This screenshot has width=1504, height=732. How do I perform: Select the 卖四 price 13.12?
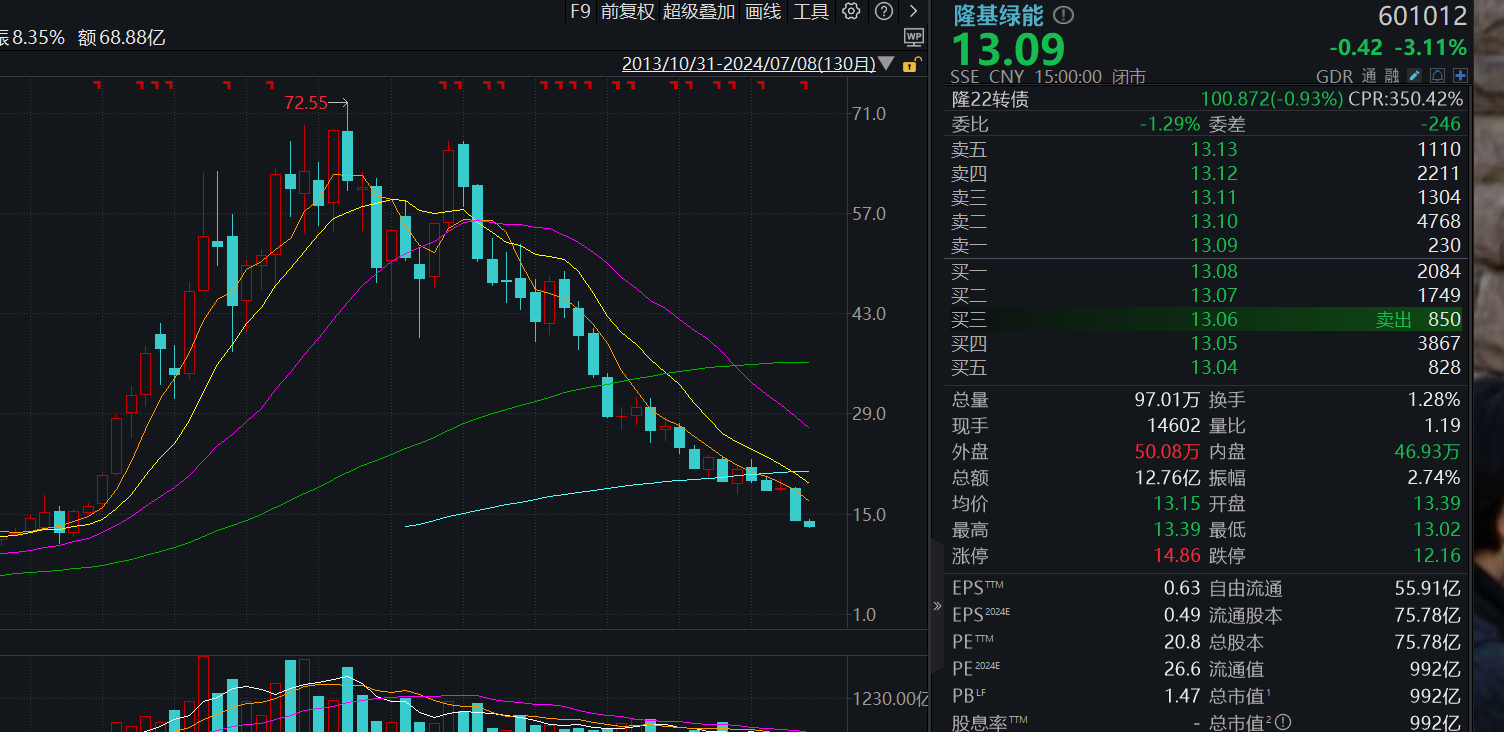(1214, 173)
